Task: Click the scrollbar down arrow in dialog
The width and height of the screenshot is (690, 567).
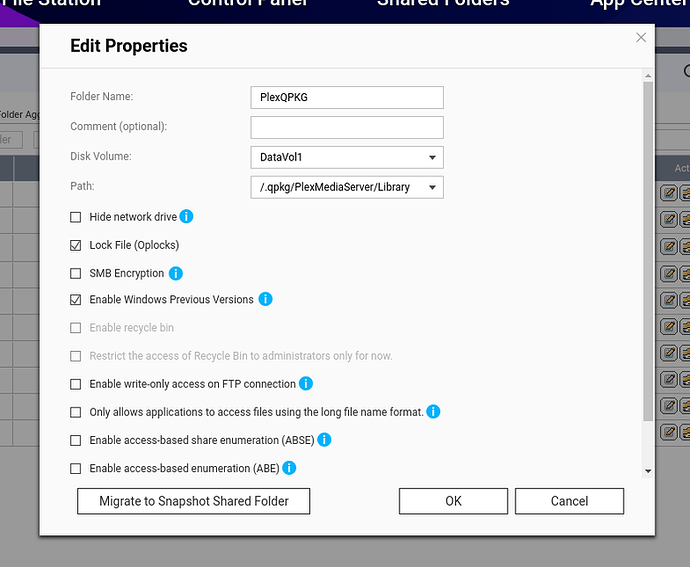Action: [x=648, y=471]
